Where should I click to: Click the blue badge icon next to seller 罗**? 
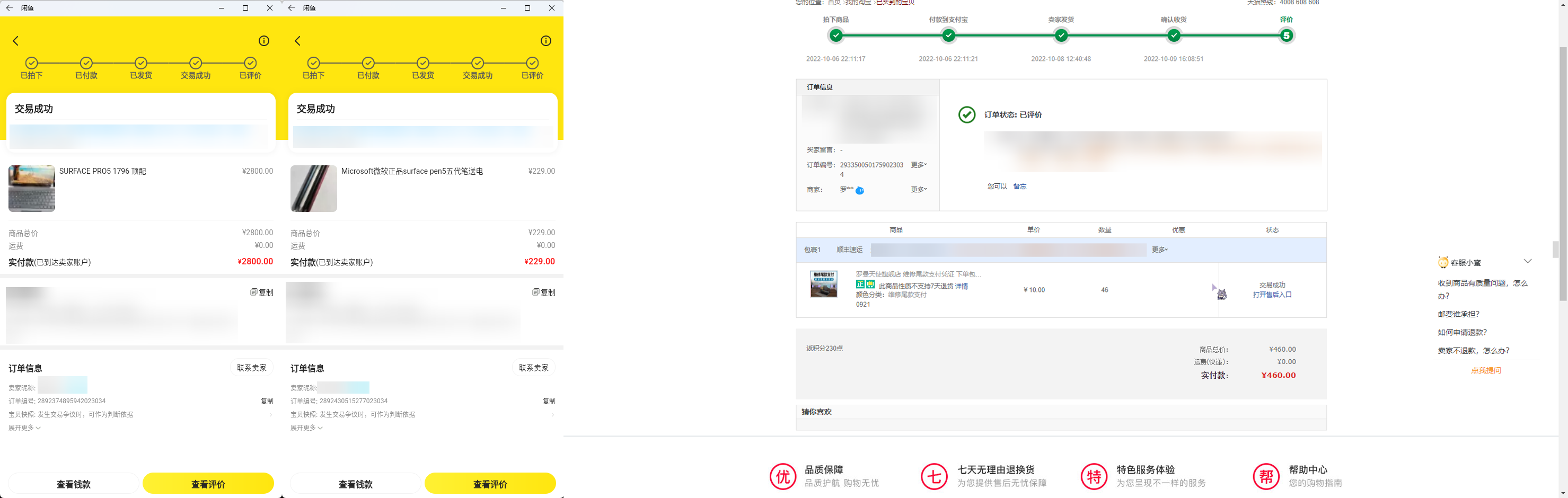click(x=859, y=190)
